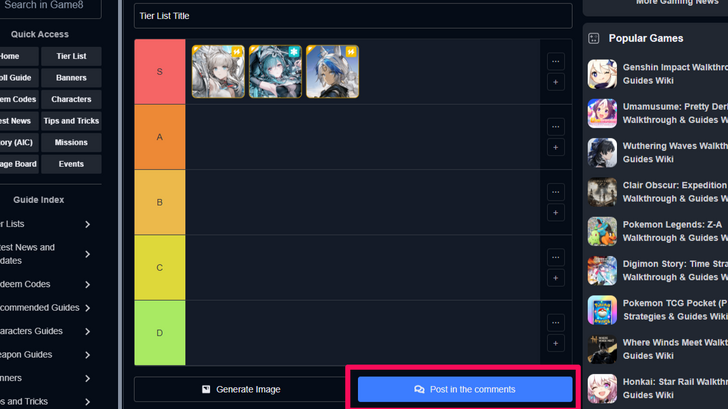Add a character to B tier
The height and width of the screenshot is (409, 728).
[x=555, y=213]
